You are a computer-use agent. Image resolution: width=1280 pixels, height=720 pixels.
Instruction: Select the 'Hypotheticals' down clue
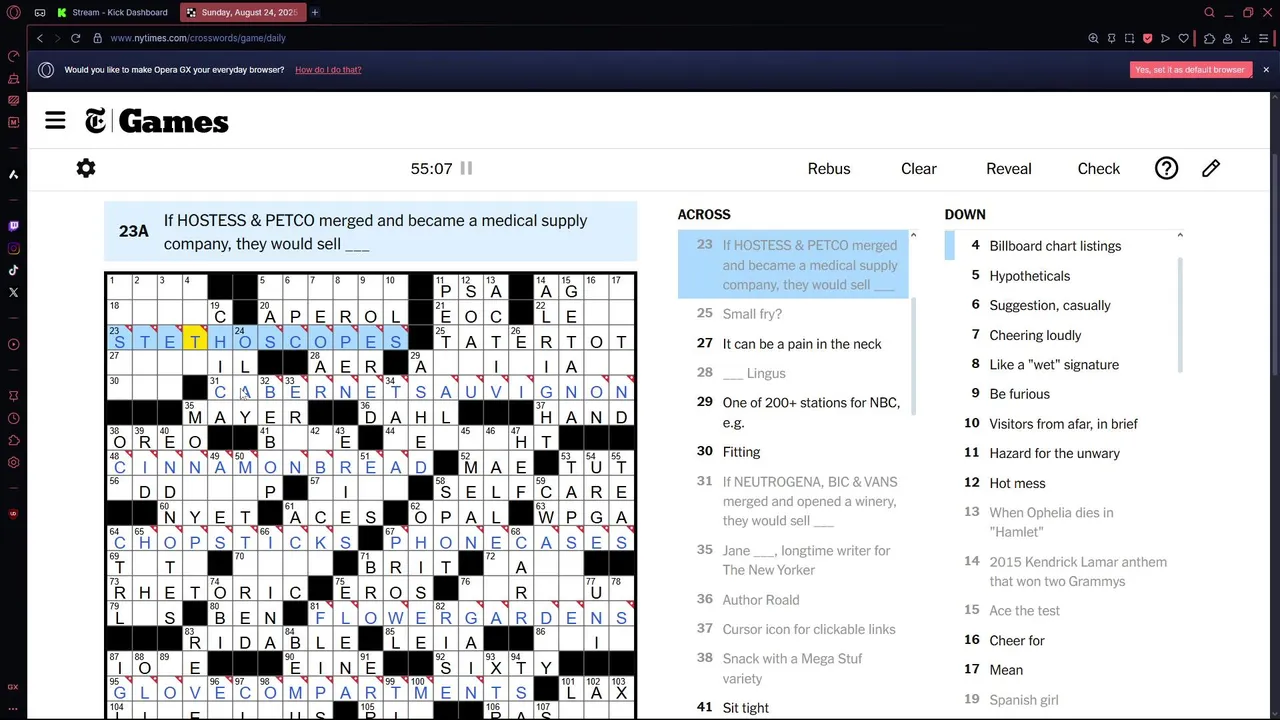point(1060,276)
